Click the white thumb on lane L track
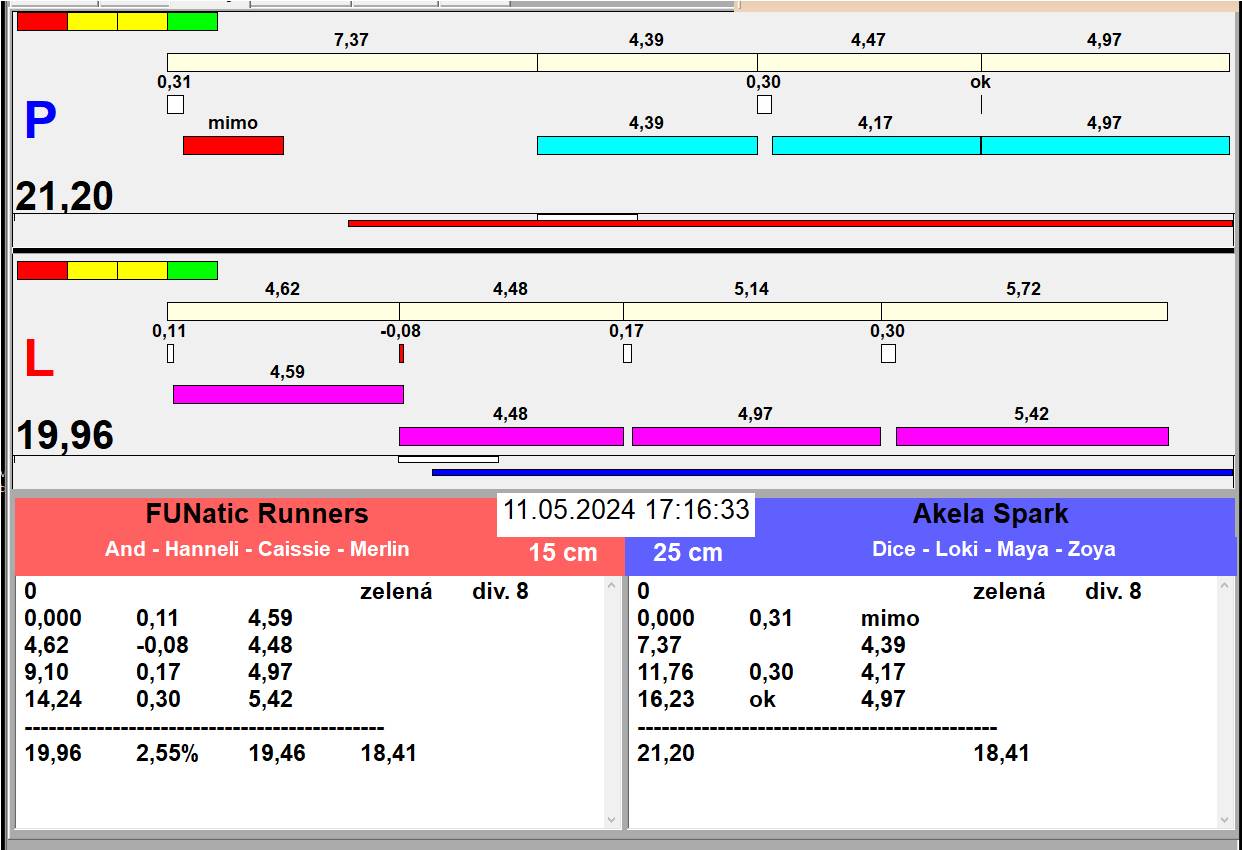 448,459
